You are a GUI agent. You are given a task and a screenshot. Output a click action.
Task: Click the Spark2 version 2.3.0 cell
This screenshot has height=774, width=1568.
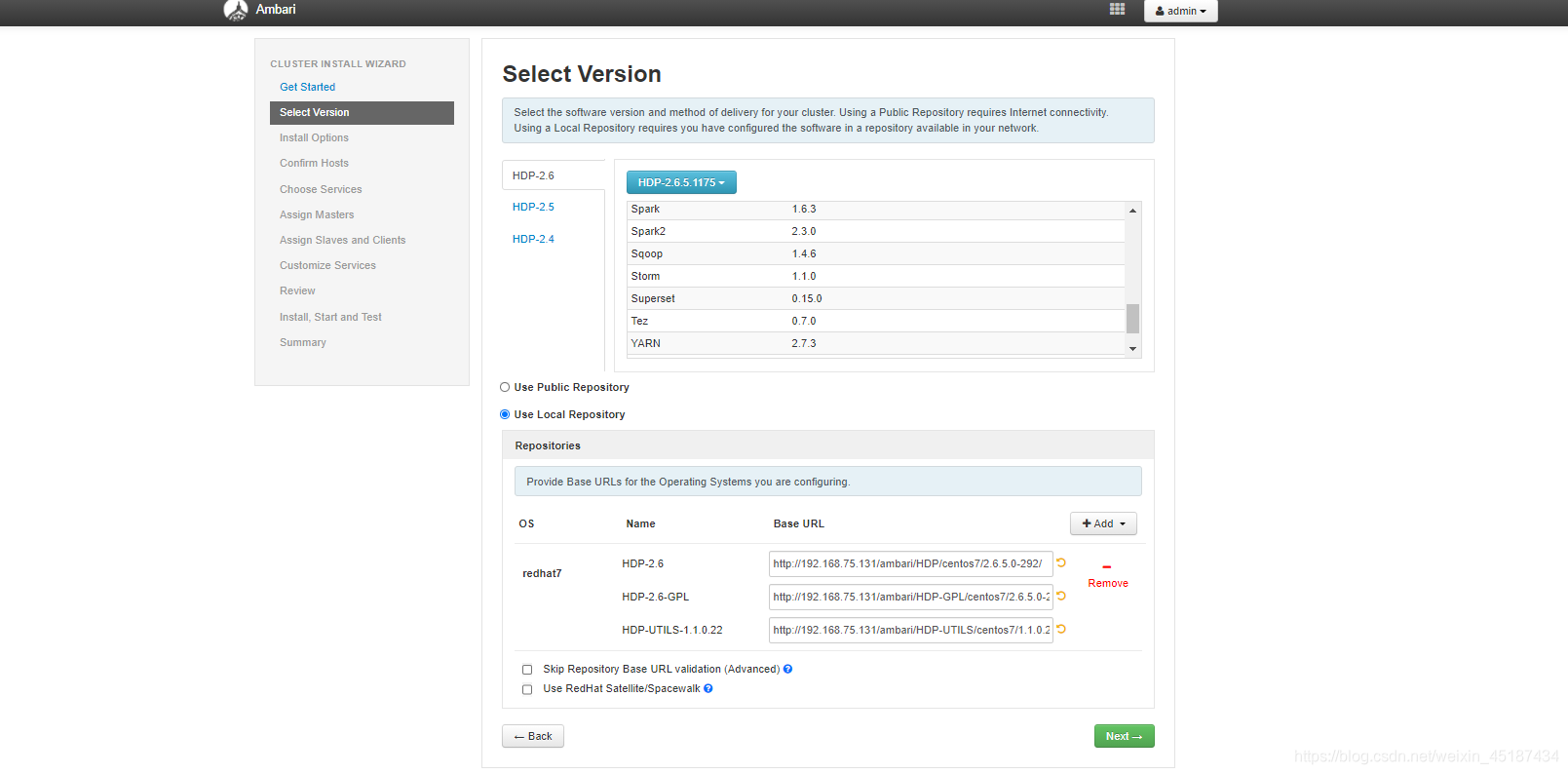(804, 231)
